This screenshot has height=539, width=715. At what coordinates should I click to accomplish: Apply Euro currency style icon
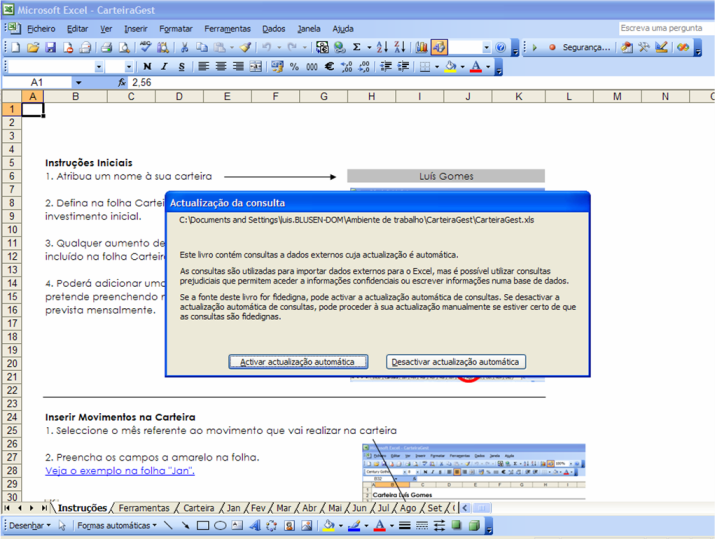[329, 67]
